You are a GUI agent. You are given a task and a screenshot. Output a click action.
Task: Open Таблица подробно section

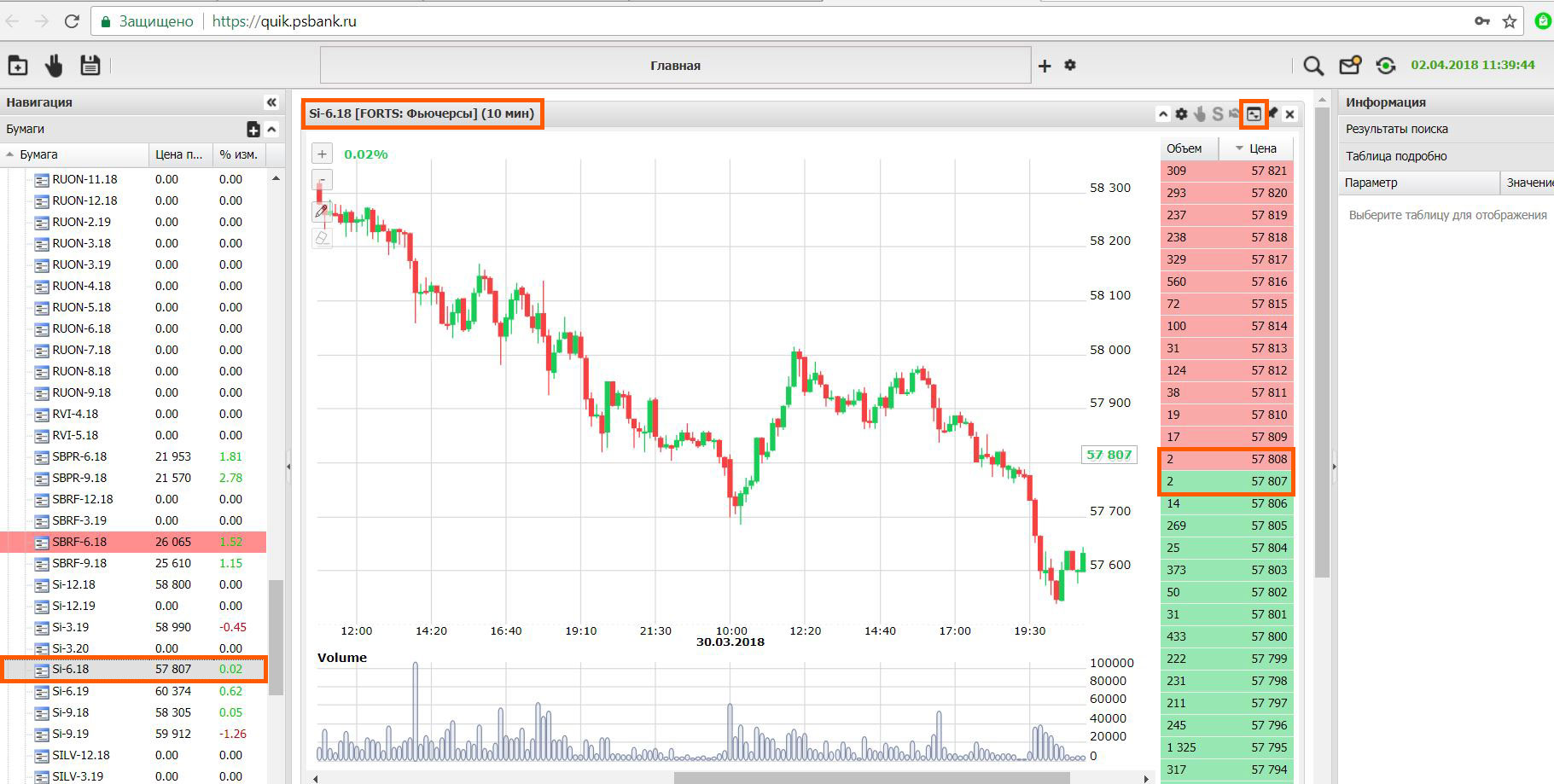point(1446,156)
